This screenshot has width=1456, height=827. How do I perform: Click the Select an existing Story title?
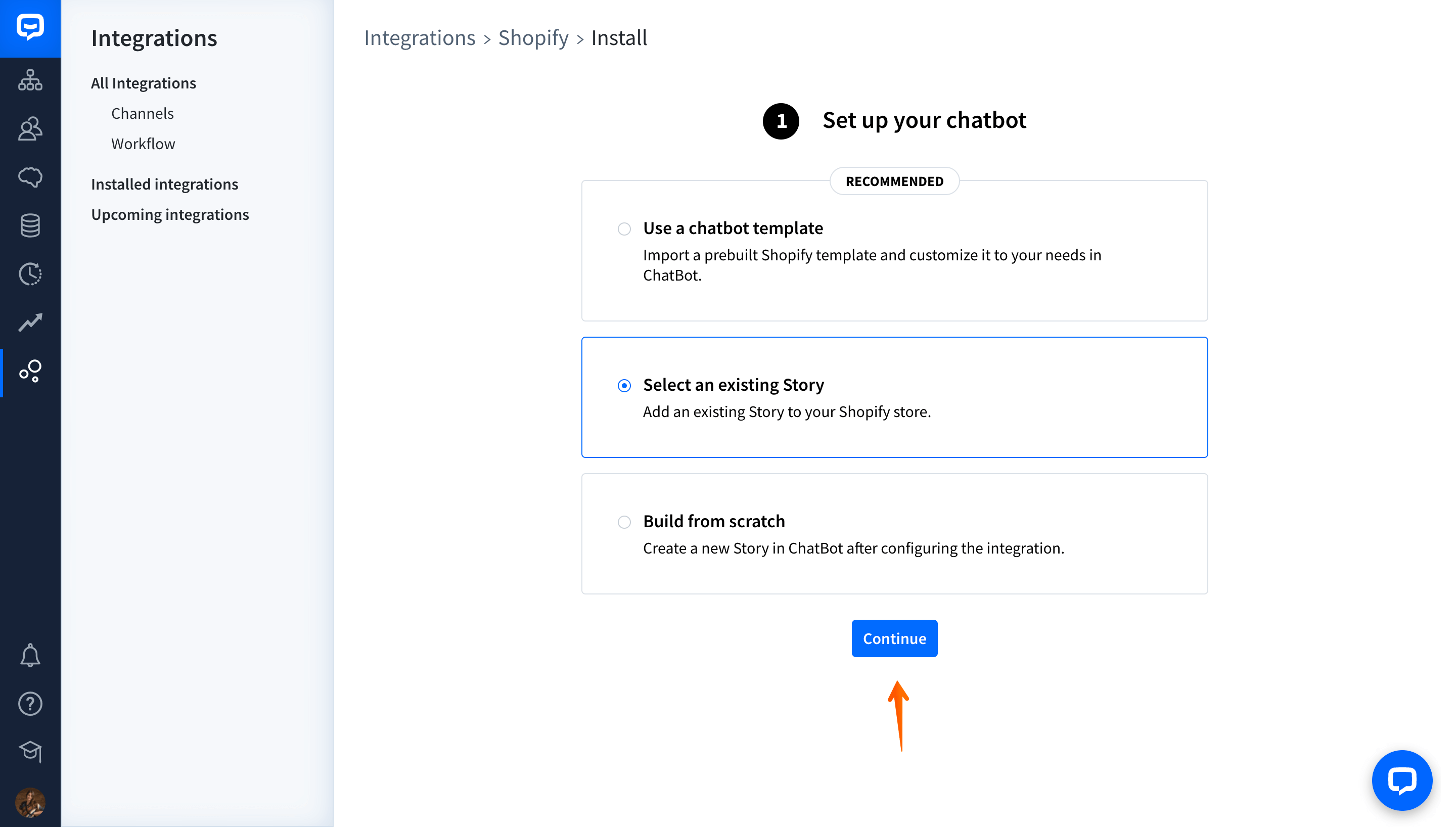(733, 385)
